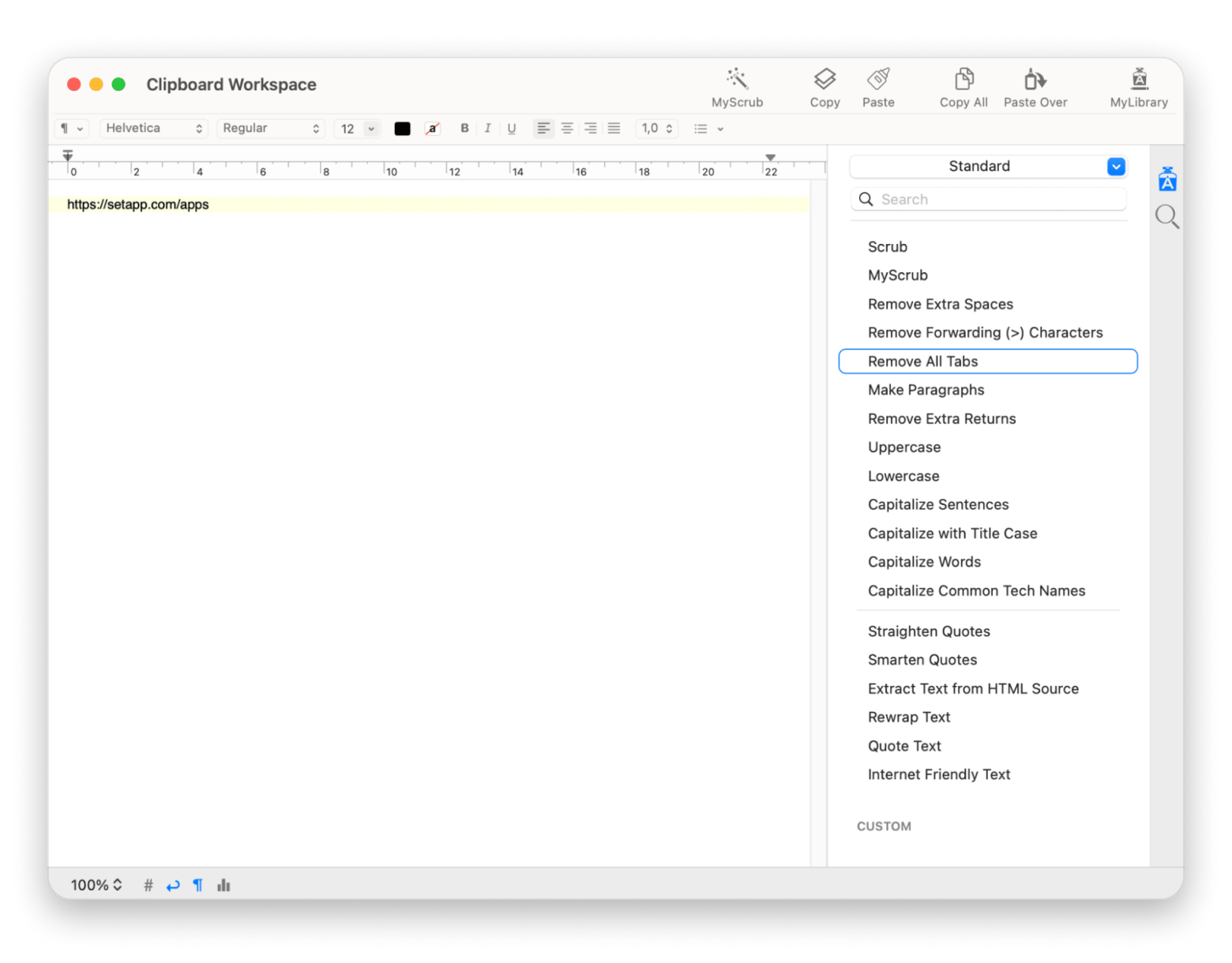Open the magnifier search sidebar icon
The height and width of the screenshot is (963, 1232).
1166,216
